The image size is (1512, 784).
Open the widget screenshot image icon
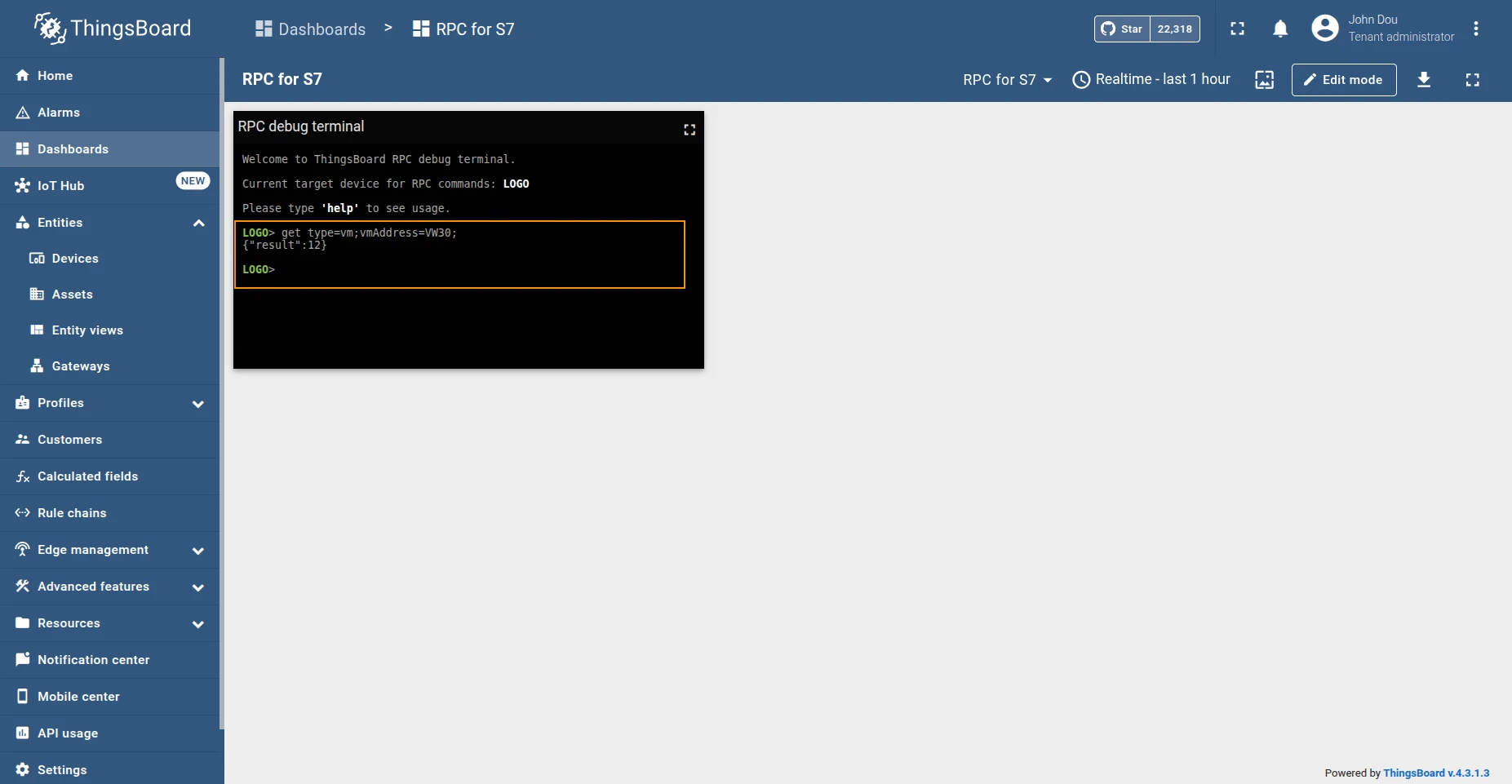tap(1264, 79)
